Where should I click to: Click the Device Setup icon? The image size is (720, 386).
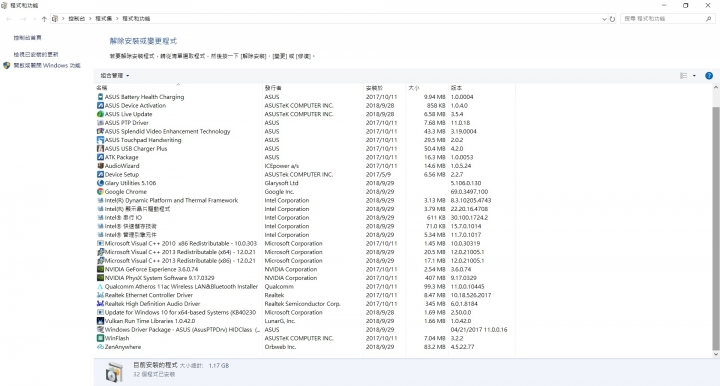click(101, 174)
